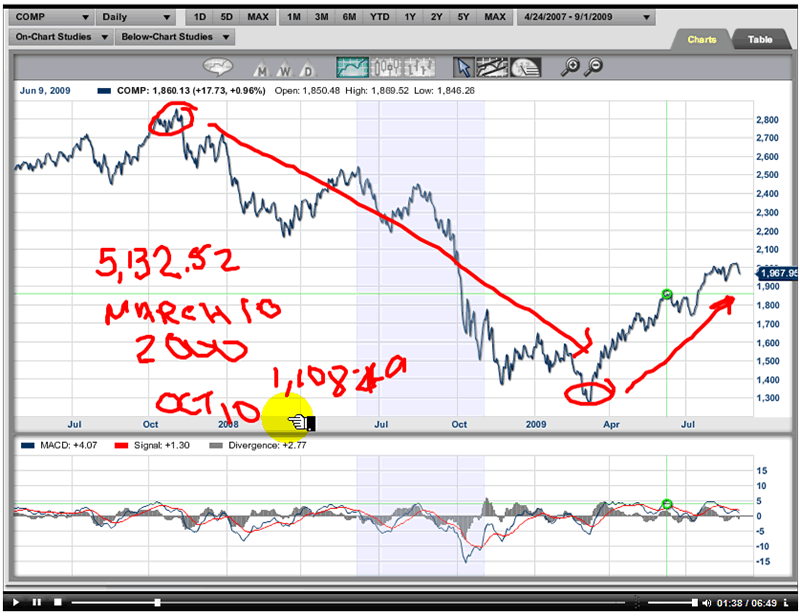Click the Signal: +1.30 legend entry

click(152, 446)
